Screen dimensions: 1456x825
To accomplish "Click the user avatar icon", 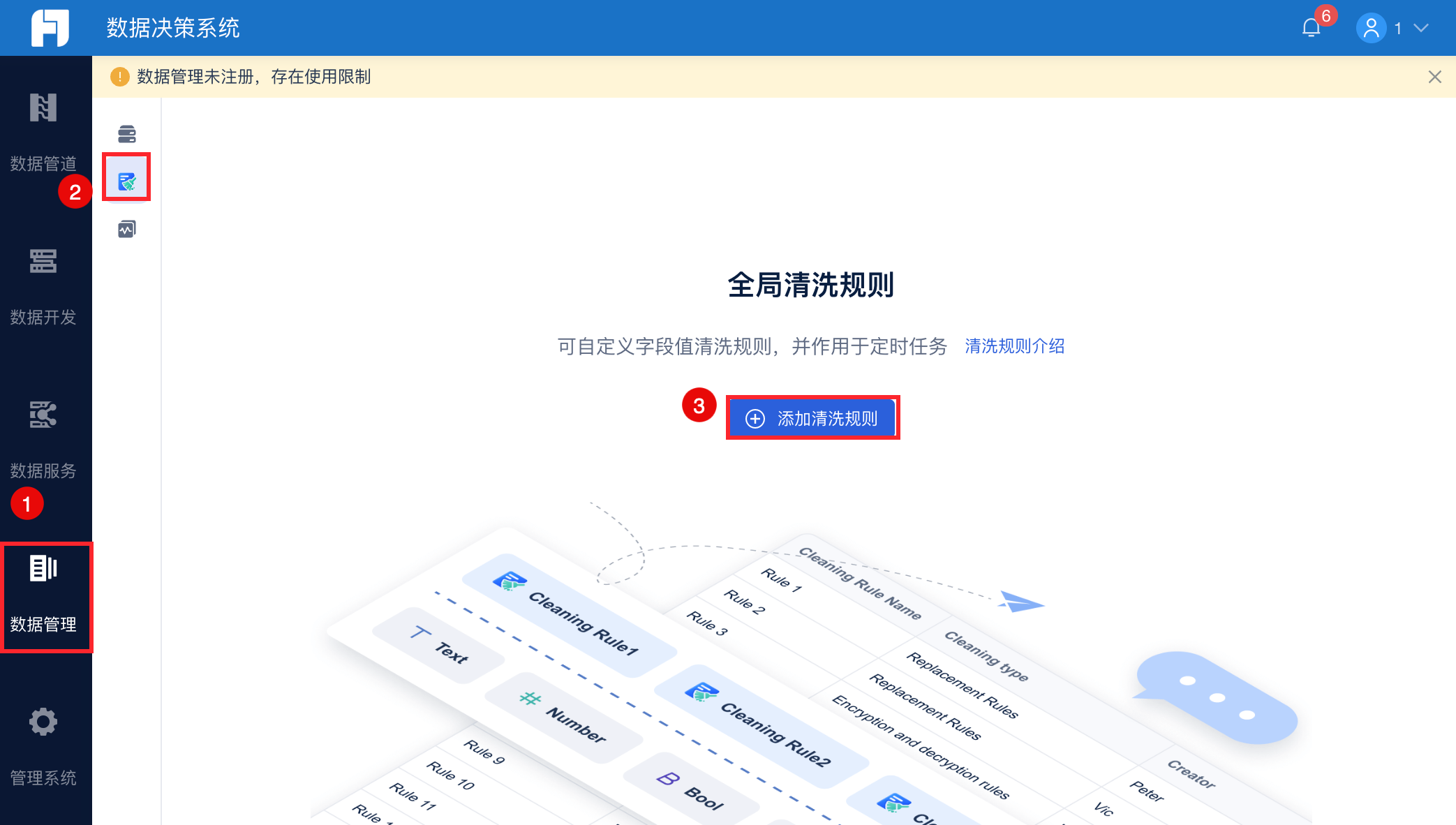I will coord(1371,28).
